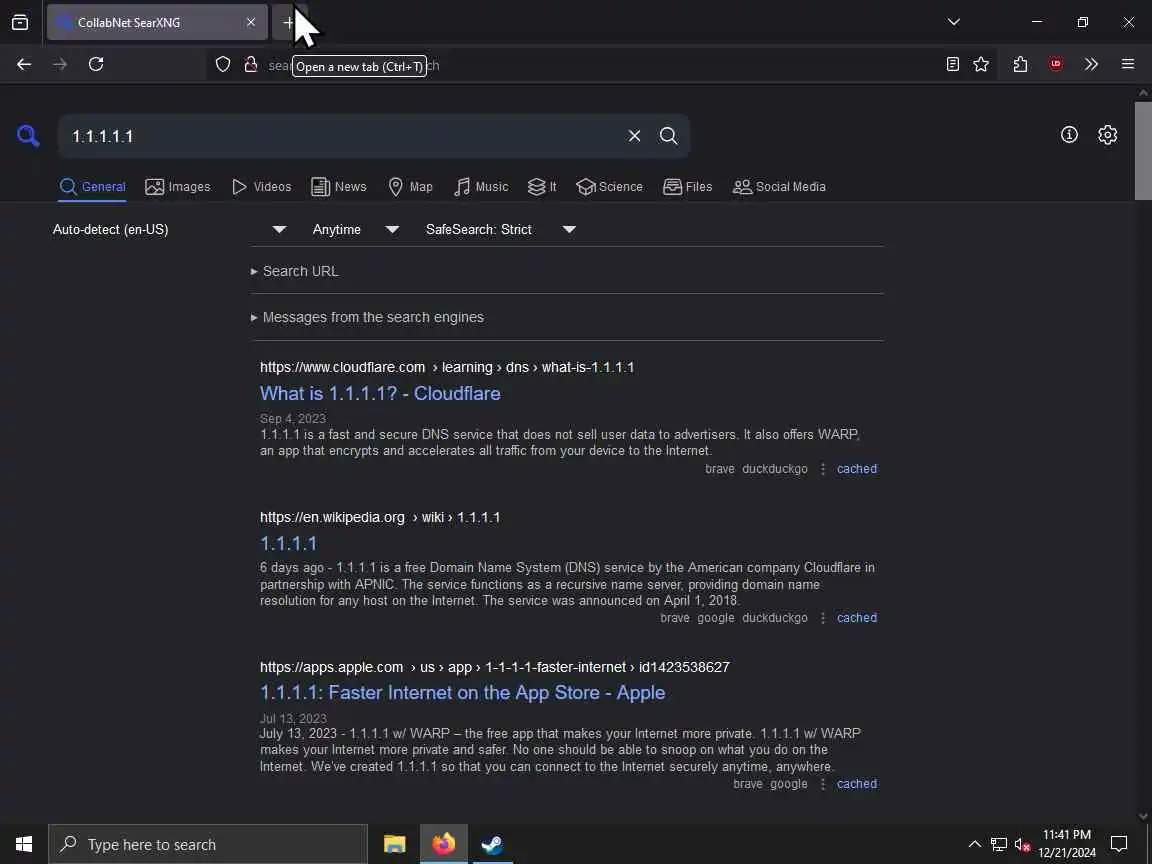
Task: Expand Messages from the search engines
Action: coord(367,317)
